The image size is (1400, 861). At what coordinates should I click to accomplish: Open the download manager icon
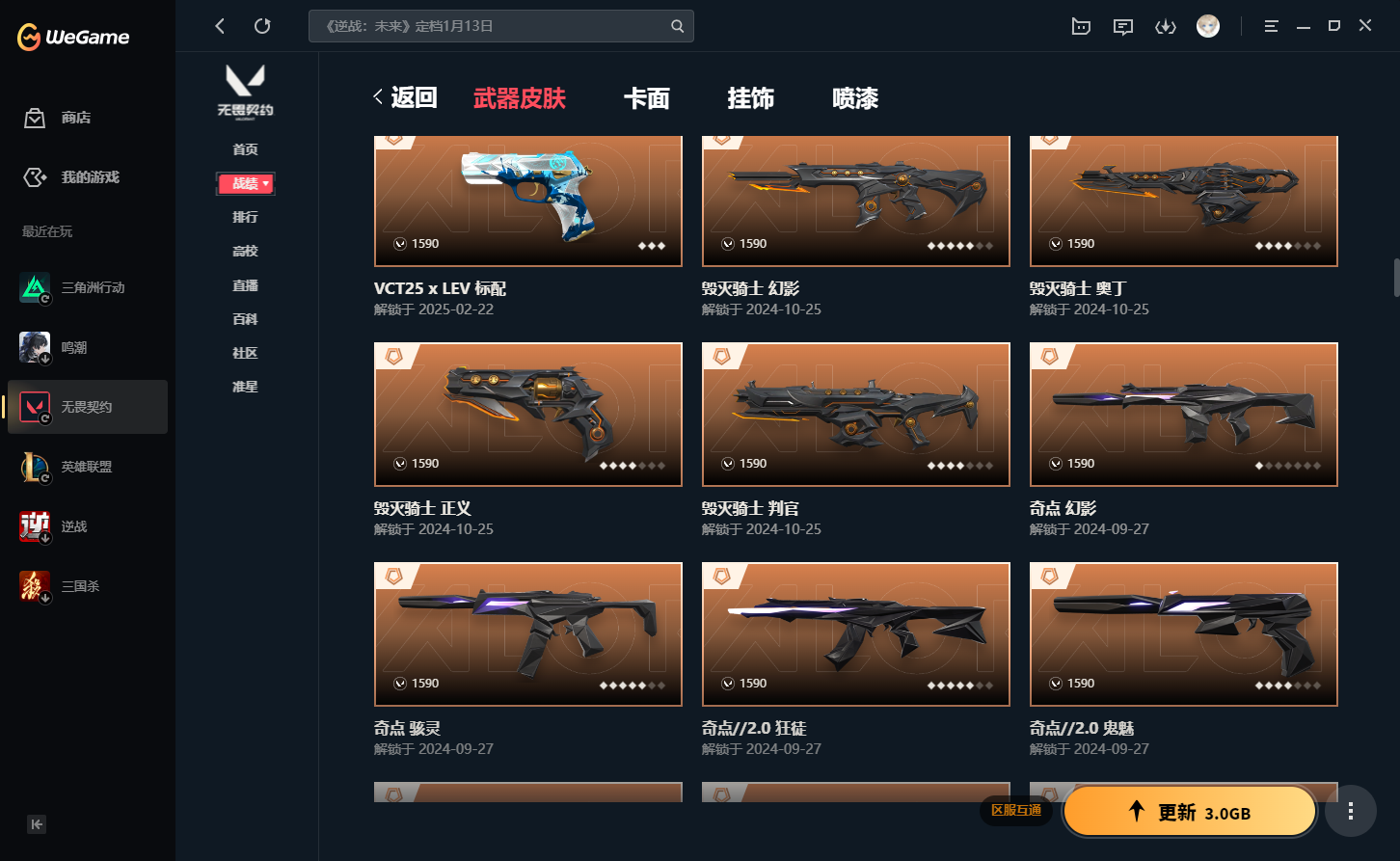click(1166, 27)
